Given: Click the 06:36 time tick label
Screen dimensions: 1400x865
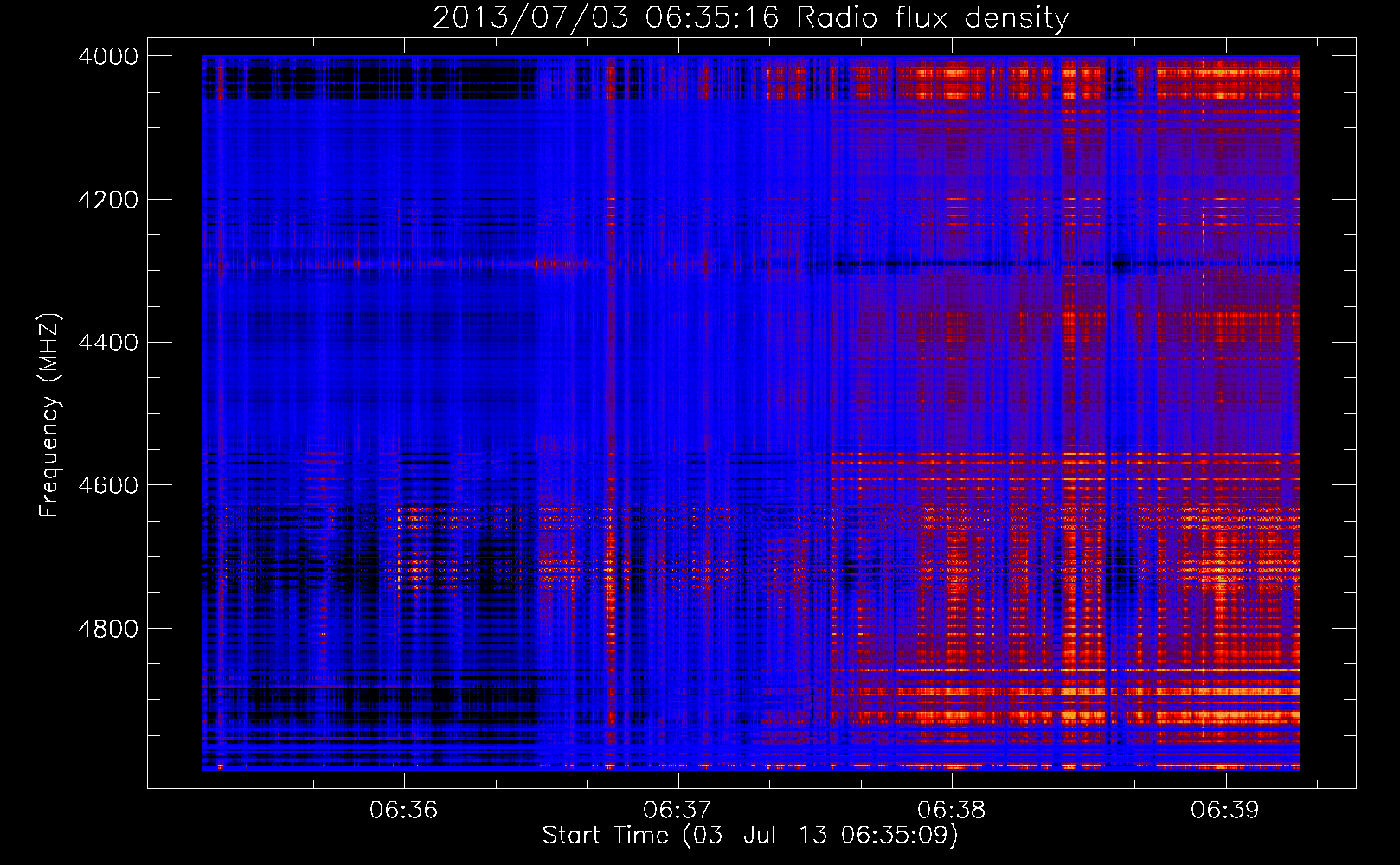Looking at the screenshot, I should coord(404,811).
